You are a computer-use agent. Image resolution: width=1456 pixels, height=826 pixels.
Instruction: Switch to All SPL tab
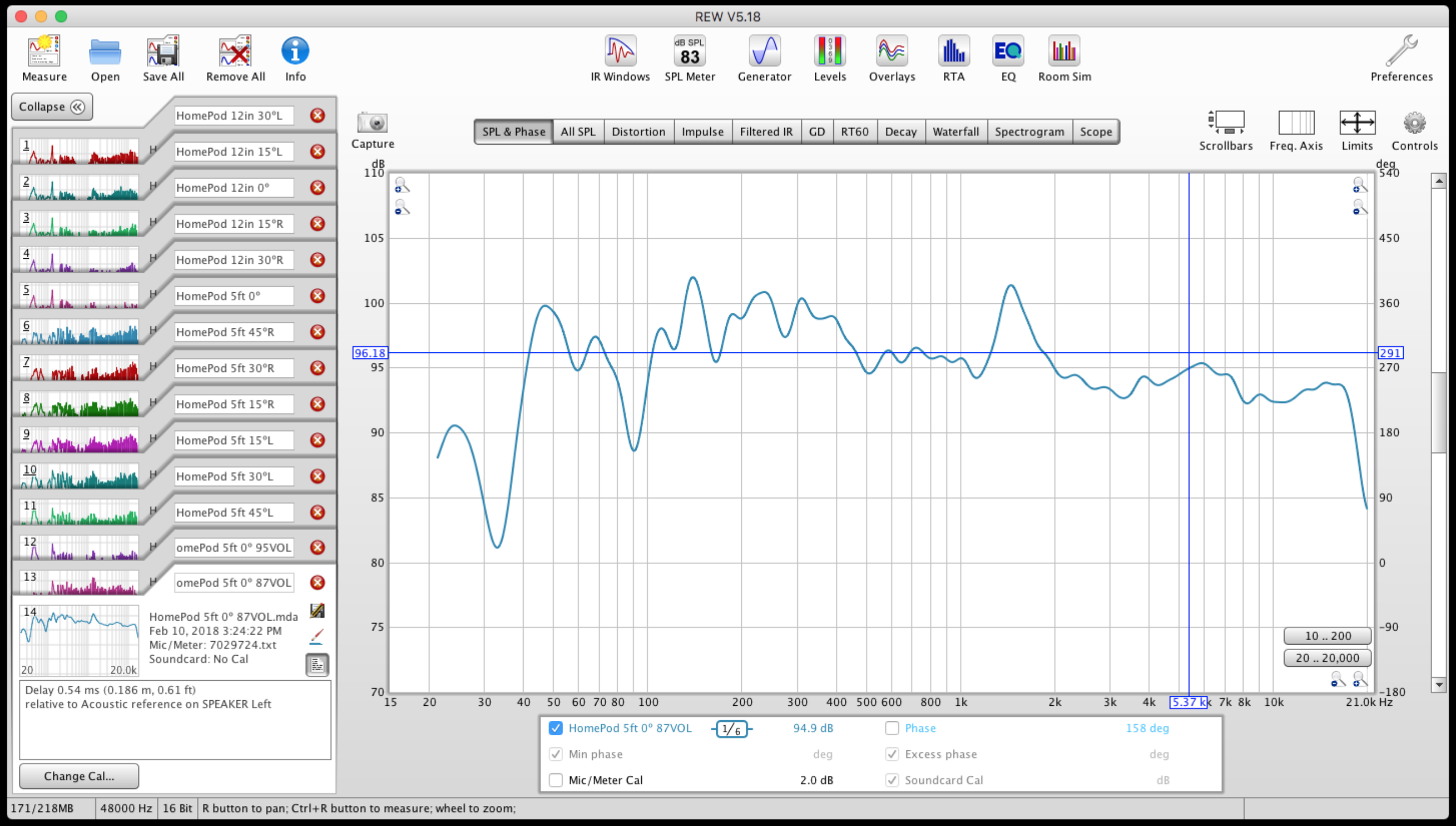pyautogui.click(x=578, y=131)
